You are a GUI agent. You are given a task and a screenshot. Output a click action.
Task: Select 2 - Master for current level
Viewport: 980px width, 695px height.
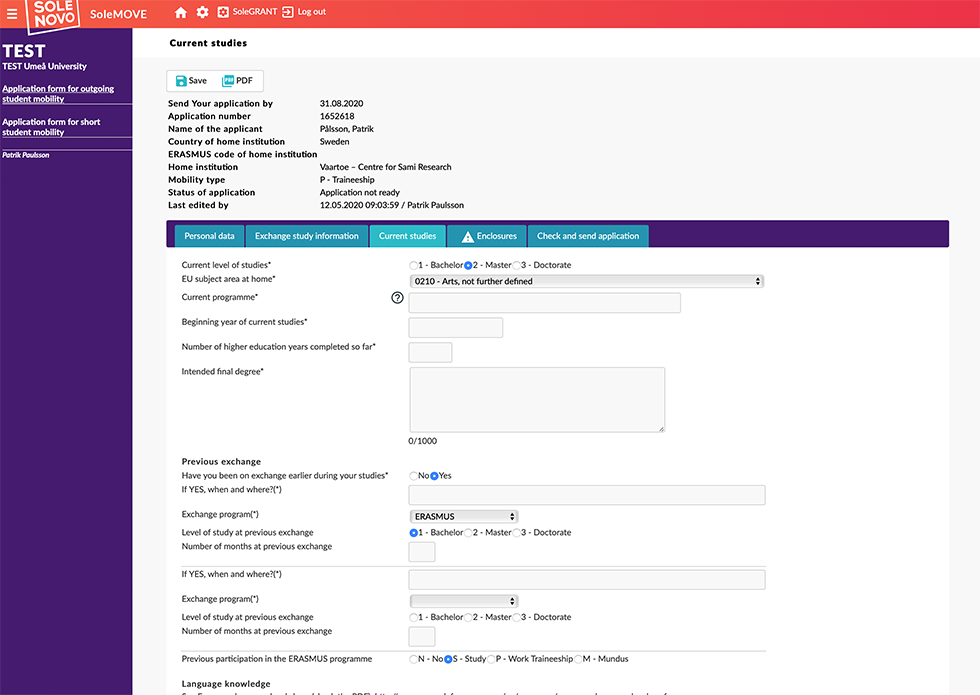[468, 266]
